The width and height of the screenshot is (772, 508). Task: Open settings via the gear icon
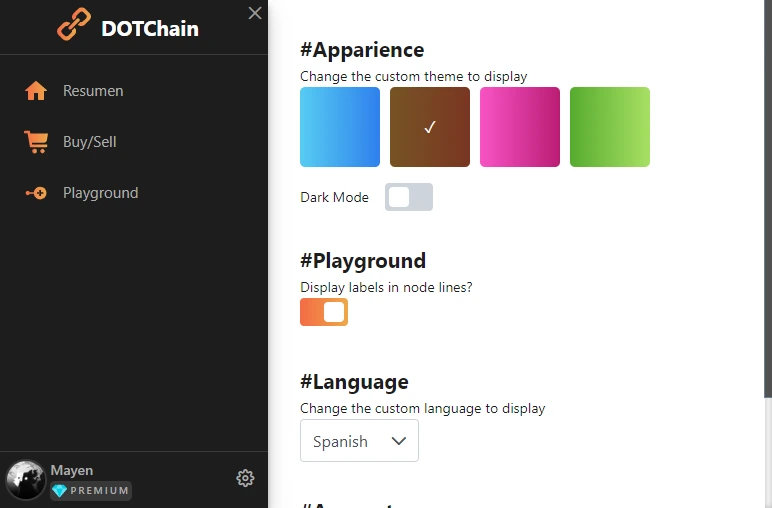pyautogui.click(x=245, y=478)
